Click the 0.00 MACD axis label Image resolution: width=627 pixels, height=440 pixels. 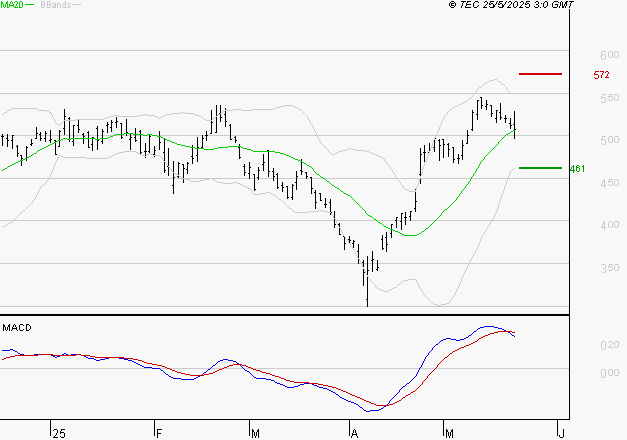pos(582,374)
